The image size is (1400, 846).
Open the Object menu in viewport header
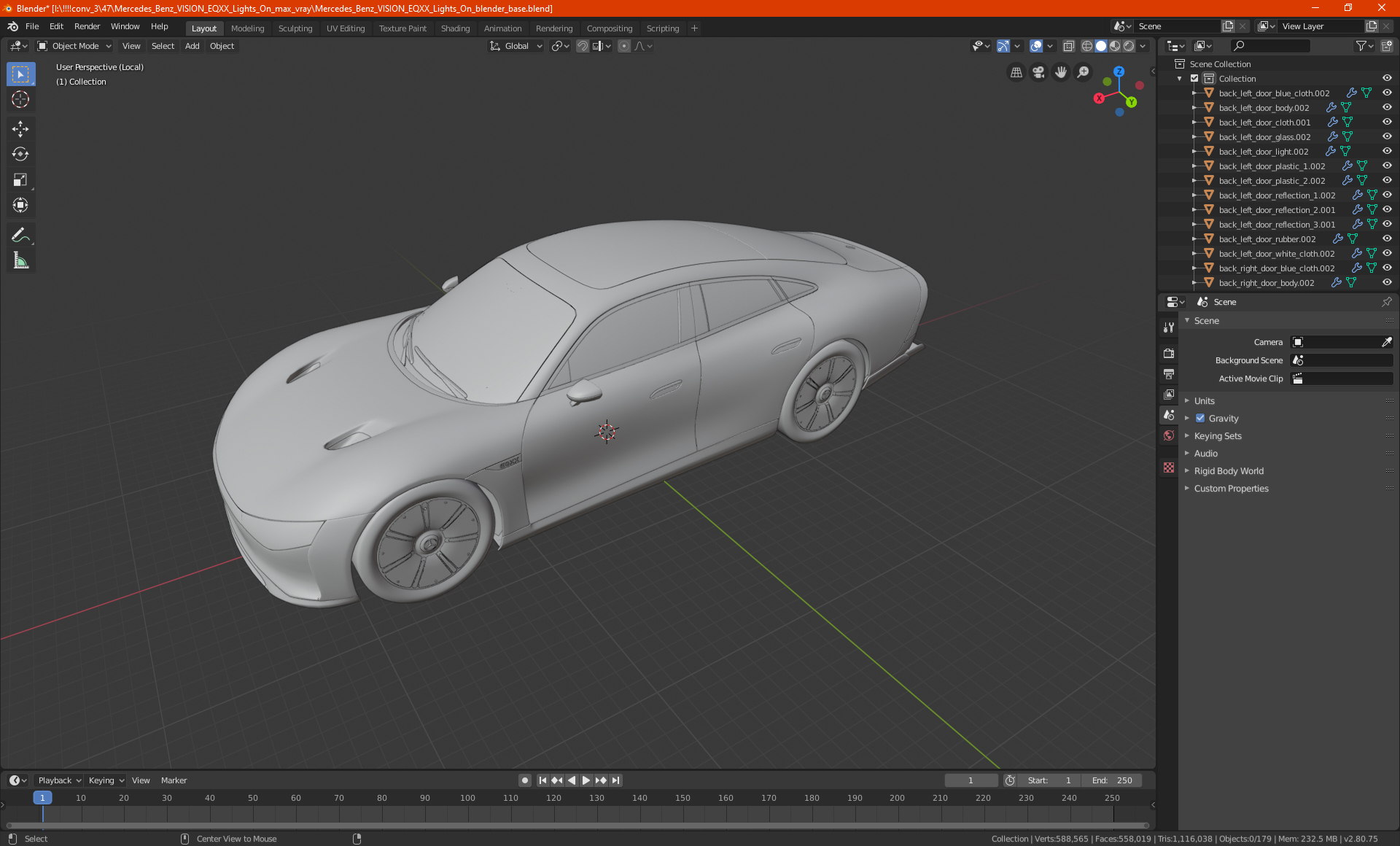click(x=222, y=46)
